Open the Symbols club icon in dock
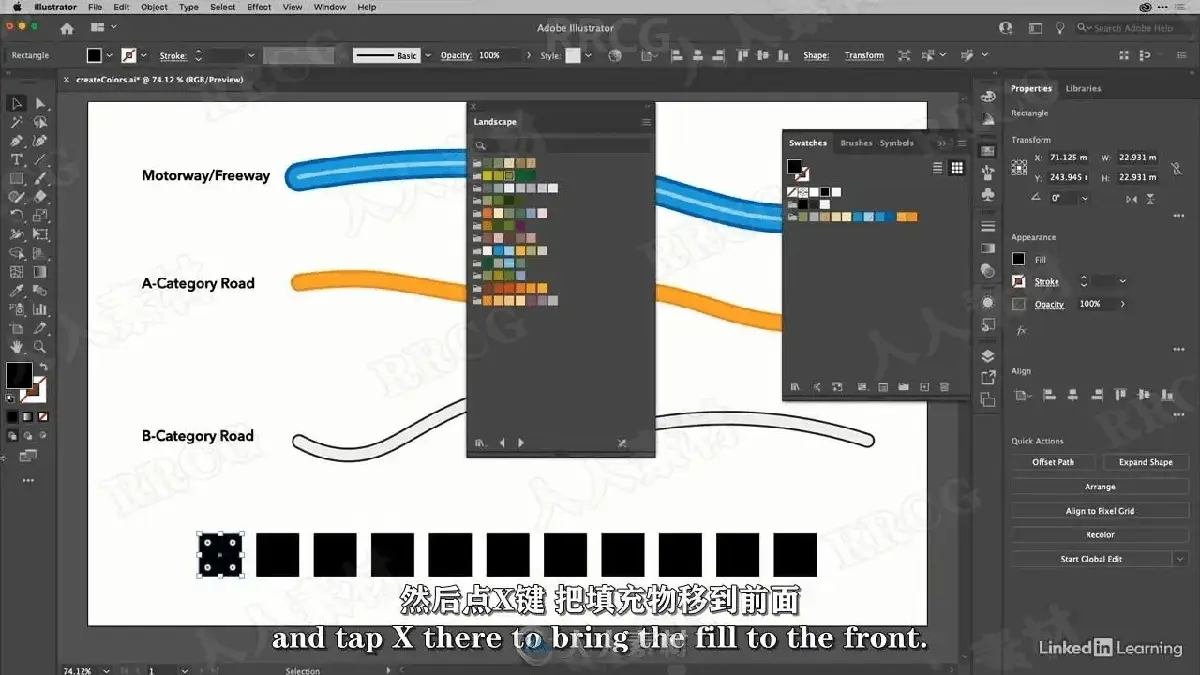 (x=988, y=194)
